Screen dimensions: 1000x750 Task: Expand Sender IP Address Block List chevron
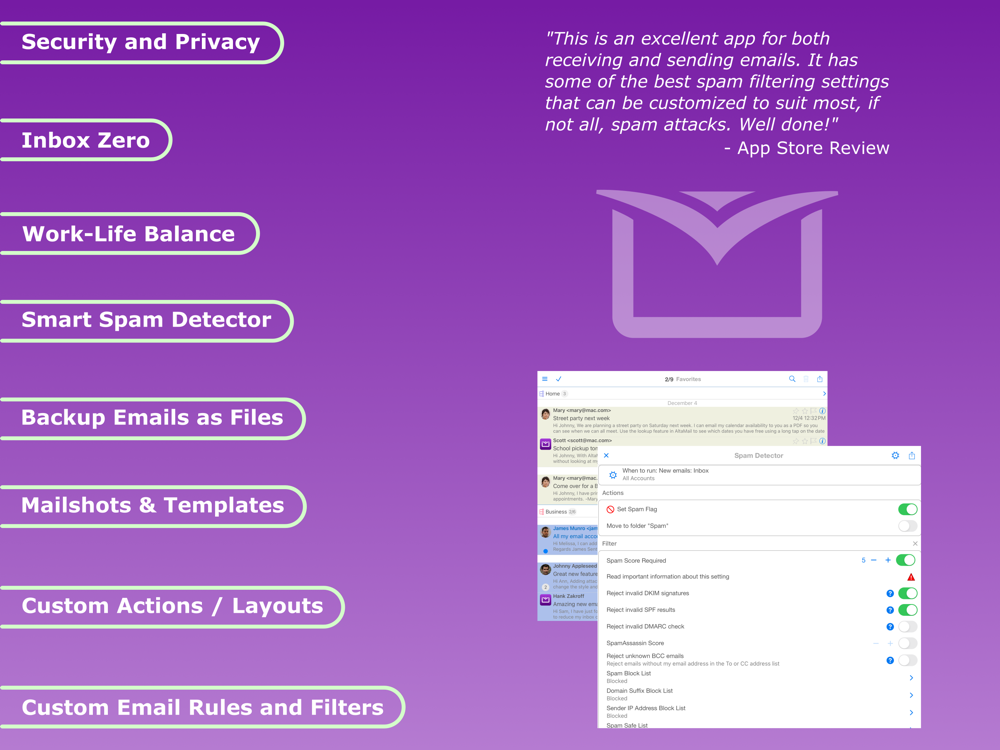(x=911, y=712)
